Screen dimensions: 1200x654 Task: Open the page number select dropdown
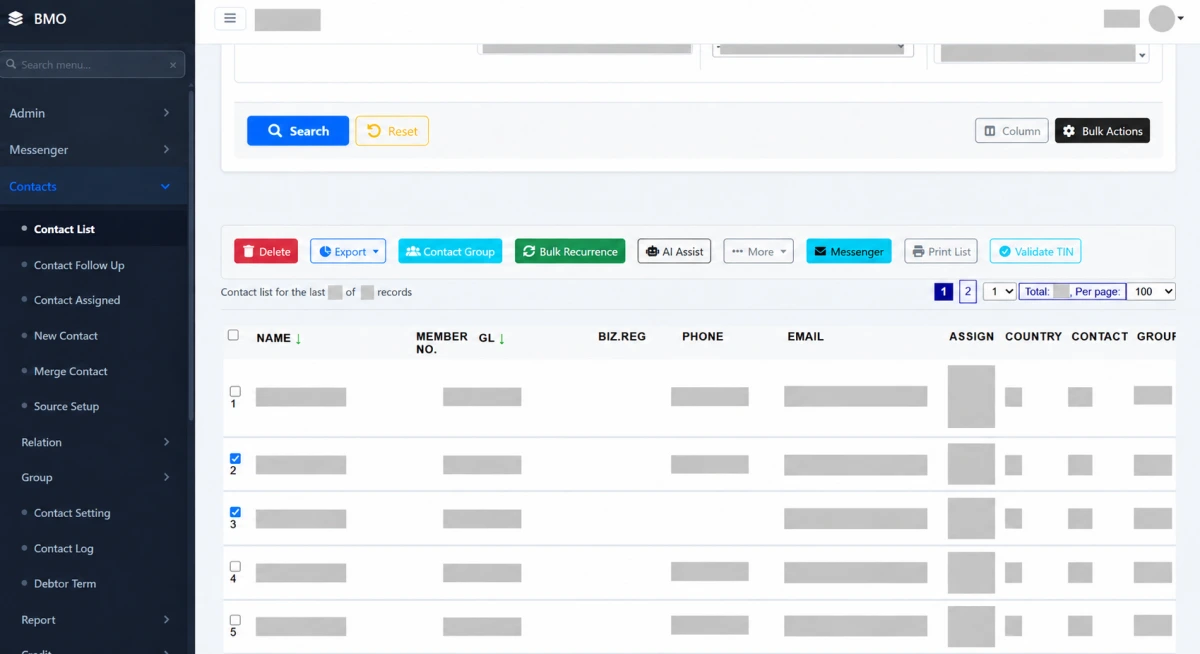[x=999, y=292]
